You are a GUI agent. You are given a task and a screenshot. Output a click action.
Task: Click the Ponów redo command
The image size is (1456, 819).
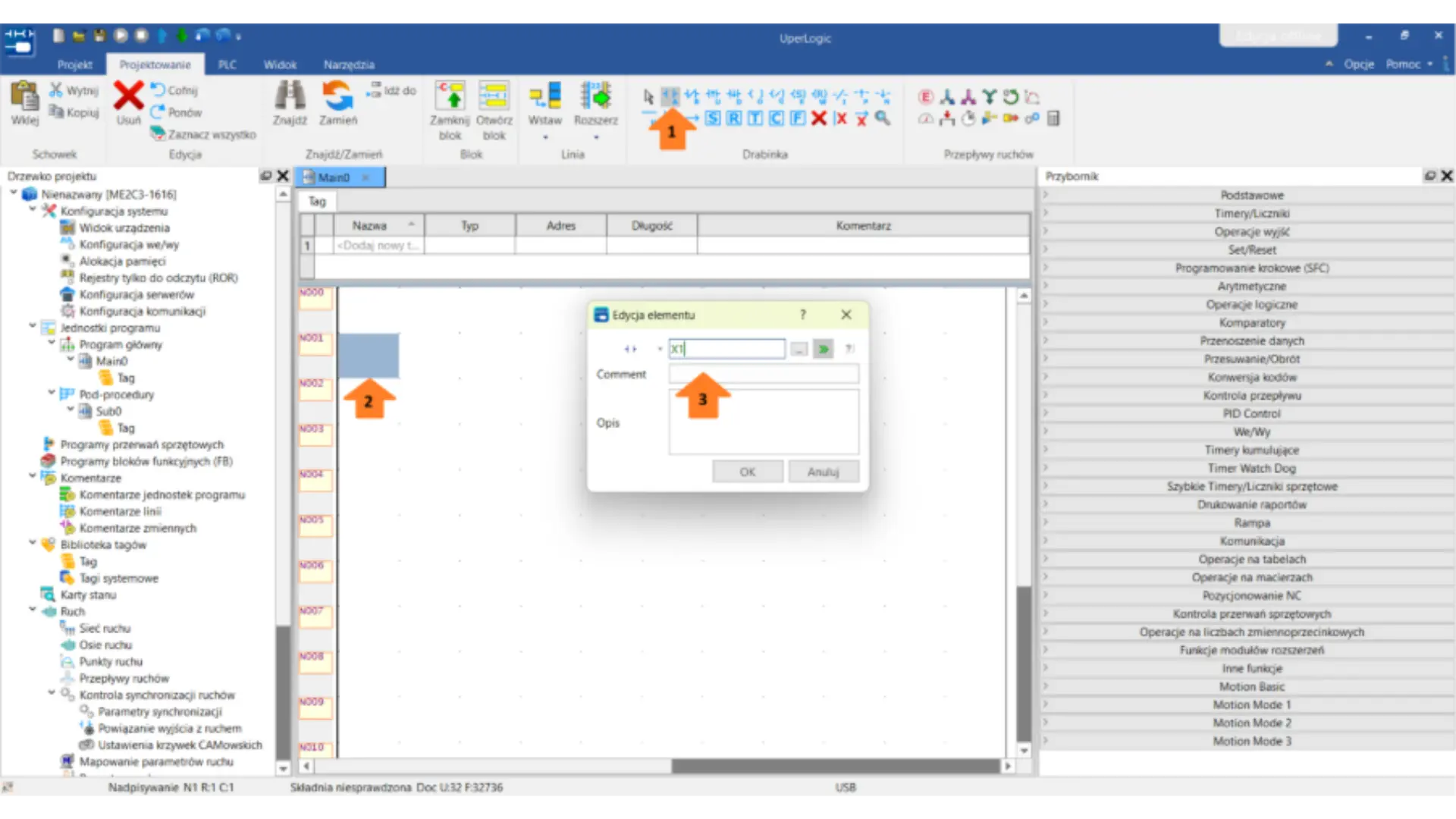[176, 112]
